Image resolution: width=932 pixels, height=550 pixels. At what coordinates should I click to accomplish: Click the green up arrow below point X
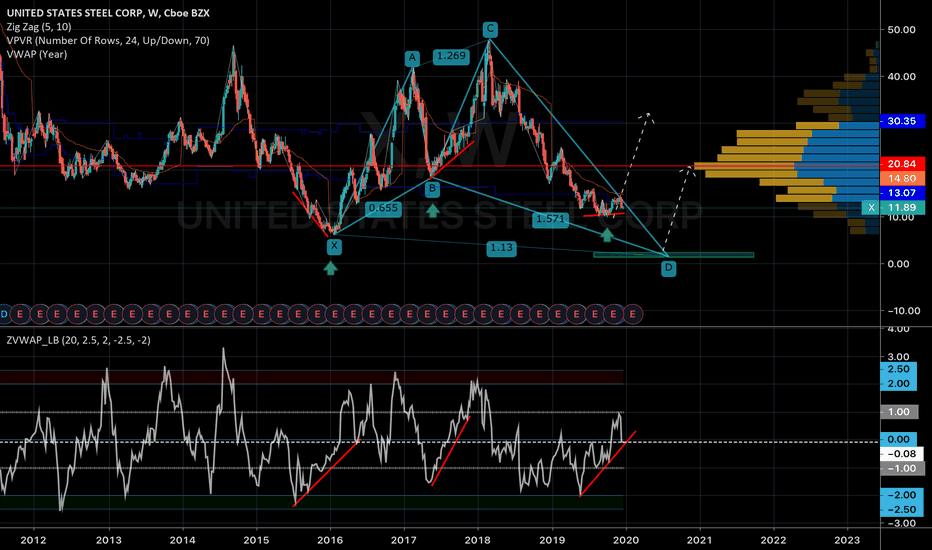[330, 268]
